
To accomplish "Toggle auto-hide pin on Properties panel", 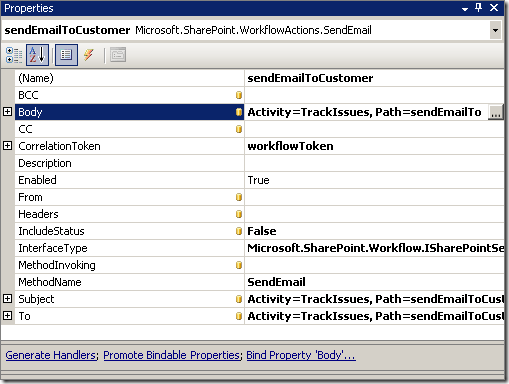I will click(479, 8).
